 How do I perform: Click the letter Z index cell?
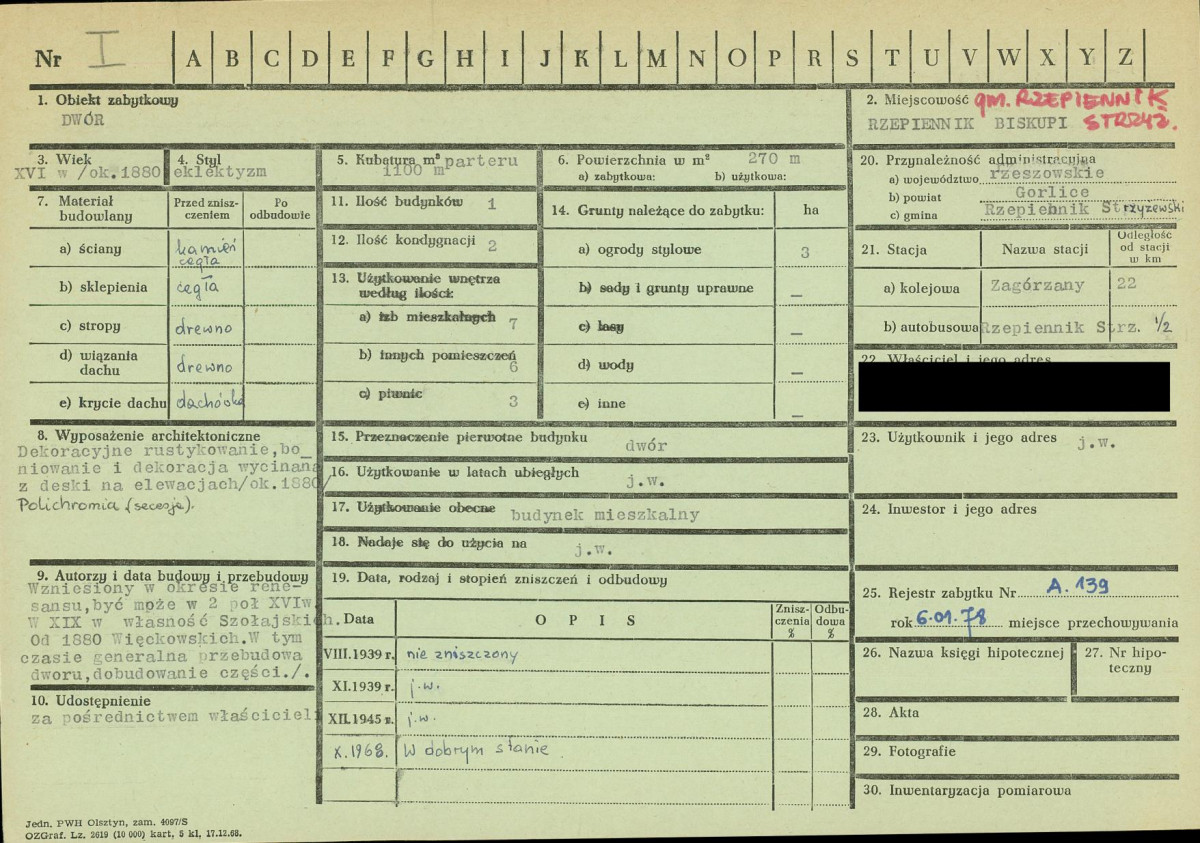[x=1125, y=58]
